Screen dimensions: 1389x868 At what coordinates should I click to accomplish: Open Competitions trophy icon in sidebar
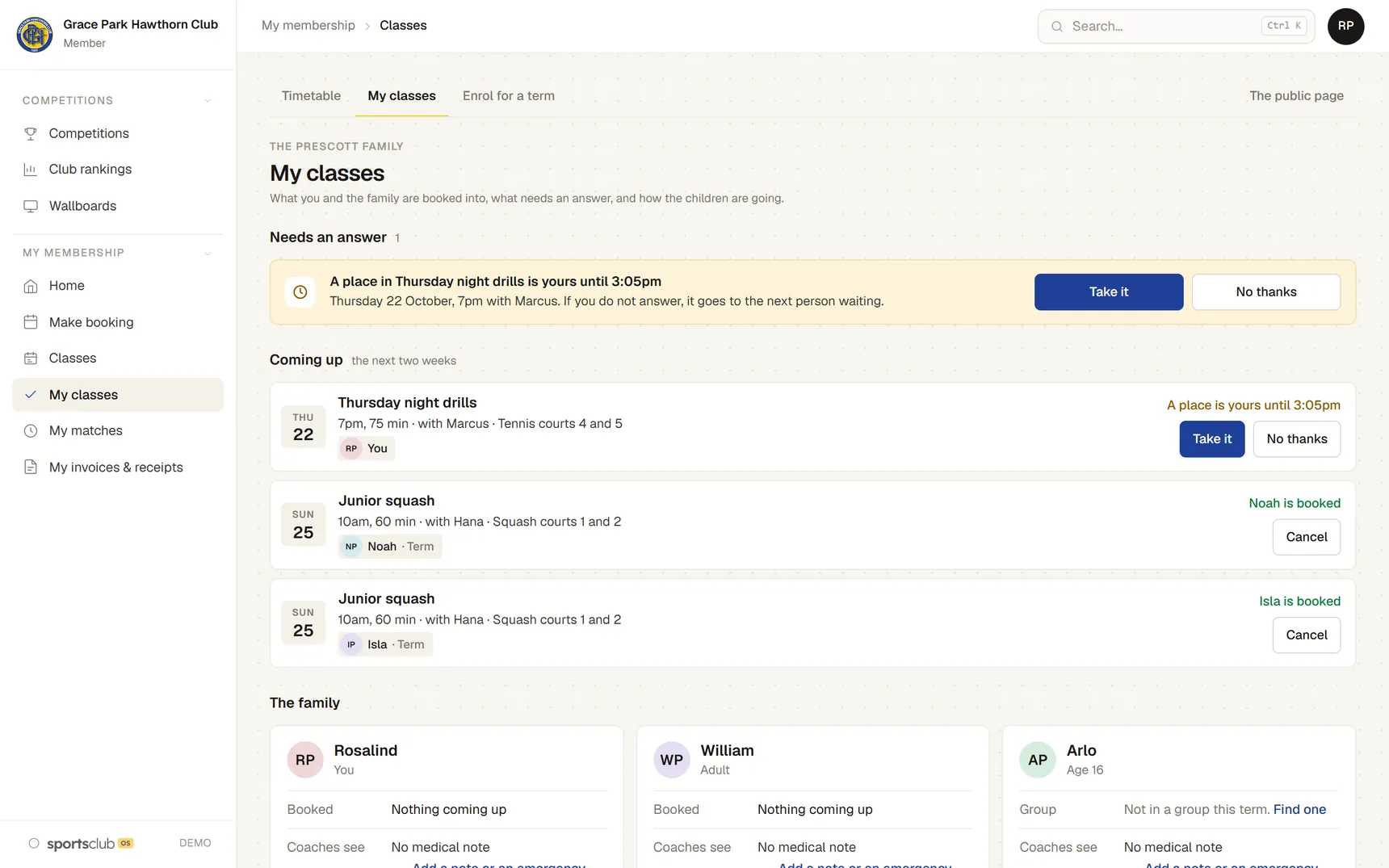click(31, 133)
